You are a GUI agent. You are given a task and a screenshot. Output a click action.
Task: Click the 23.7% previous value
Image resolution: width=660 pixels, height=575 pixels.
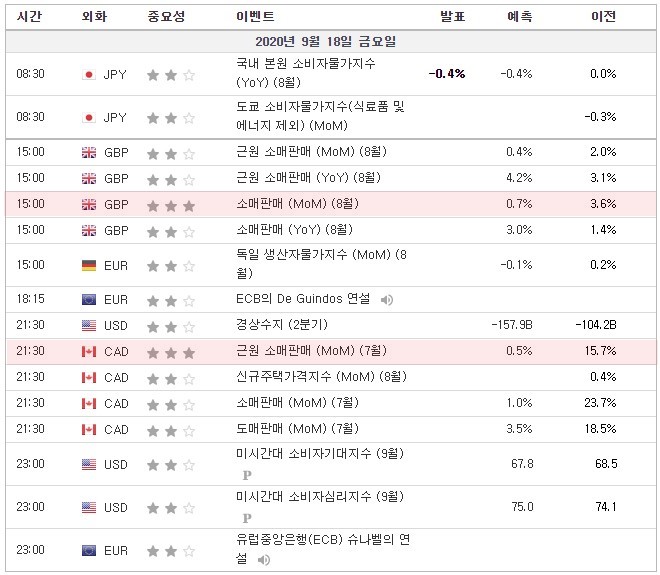(600, 403)
